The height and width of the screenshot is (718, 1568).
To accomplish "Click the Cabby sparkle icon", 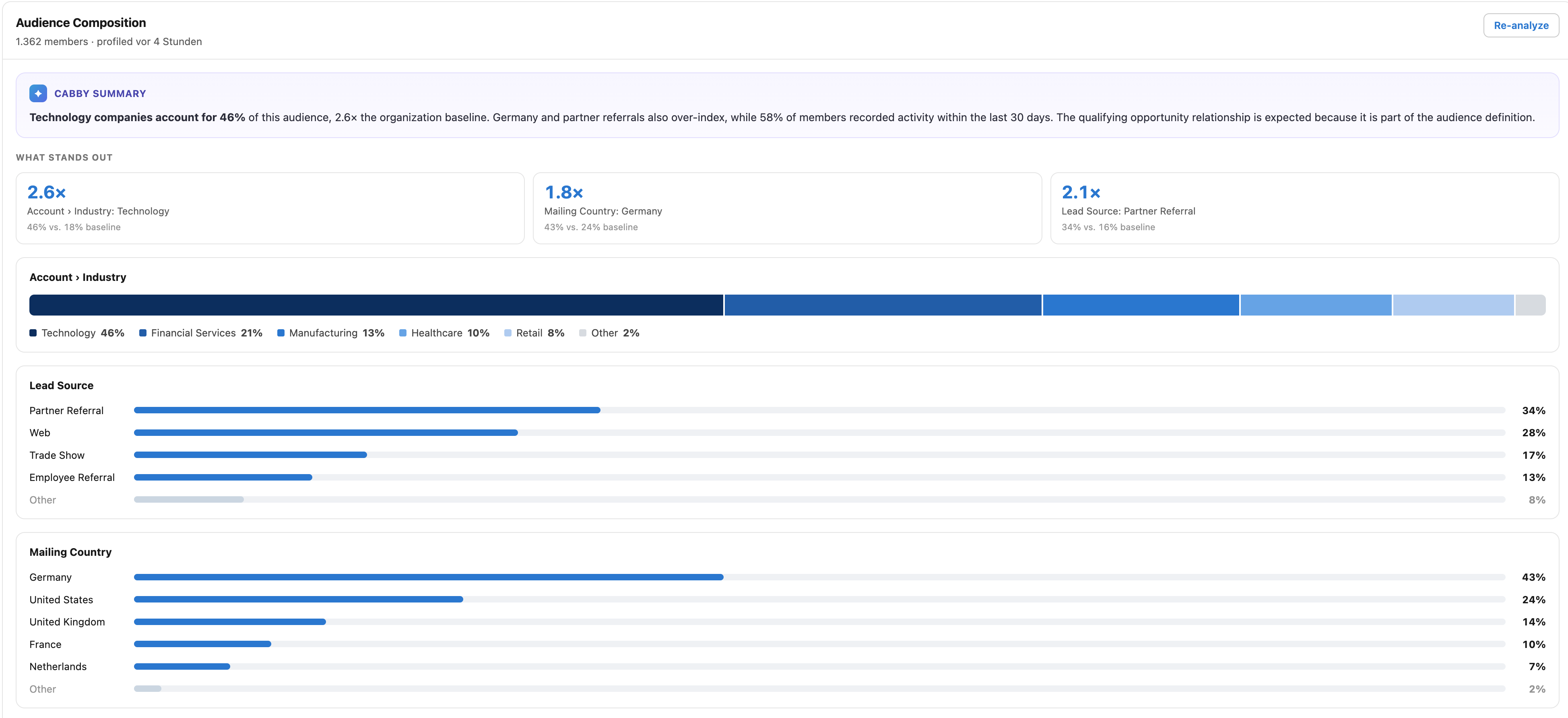I will pos(38,94).
